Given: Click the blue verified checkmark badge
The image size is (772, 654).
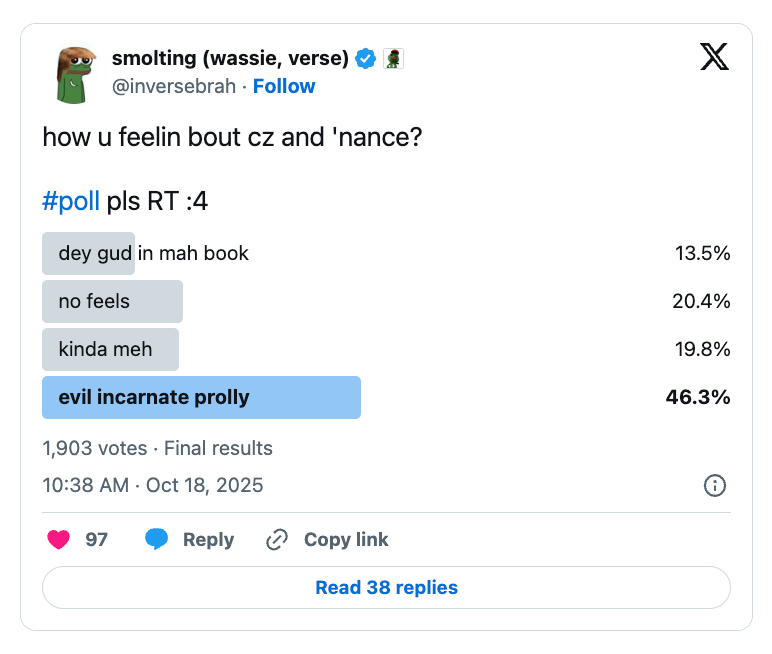Looking at the screenshot, I should pyautogui.click(x=366, y=59).
